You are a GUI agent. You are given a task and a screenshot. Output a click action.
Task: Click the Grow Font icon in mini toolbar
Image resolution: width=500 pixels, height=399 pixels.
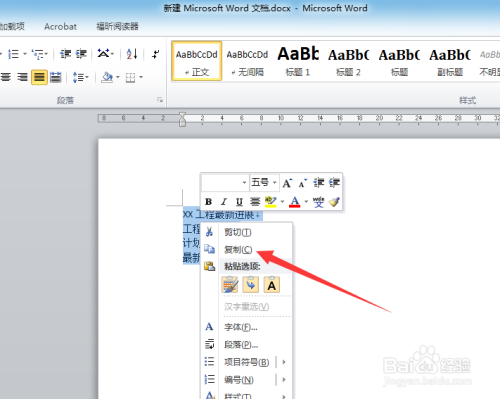(287, 183)
